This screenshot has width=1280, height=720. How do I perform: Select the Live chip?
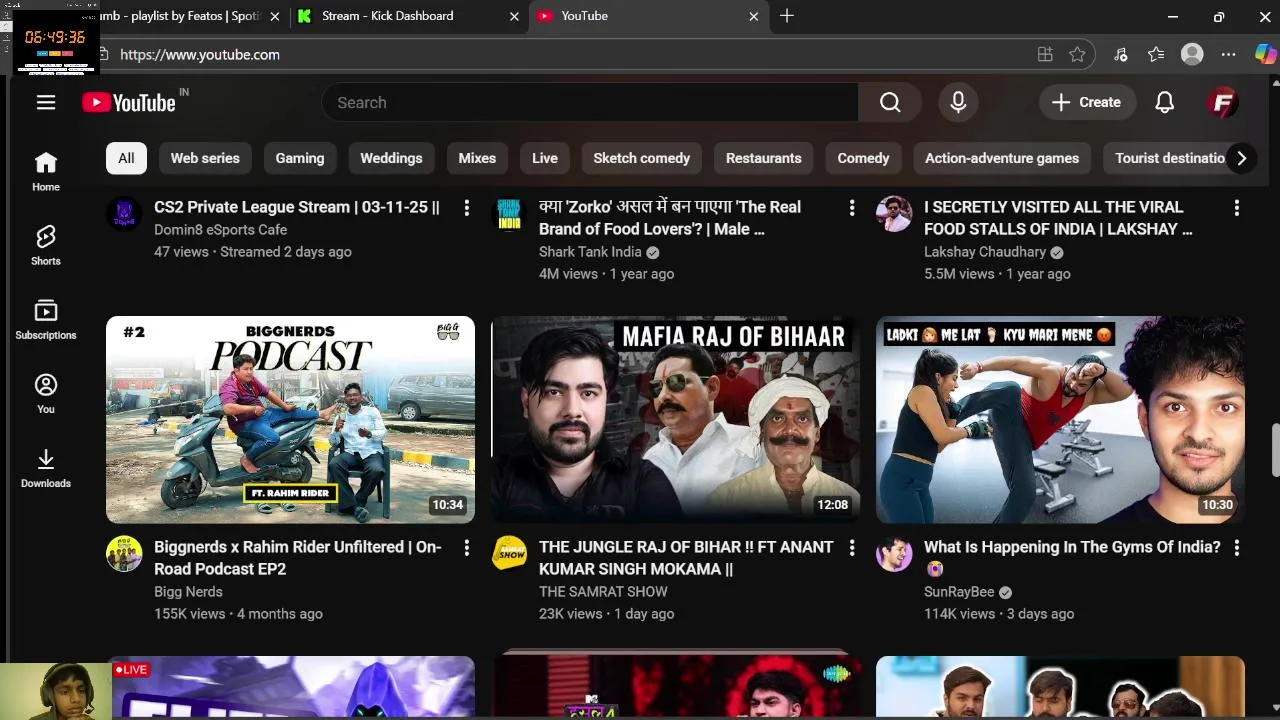point(545,158)
